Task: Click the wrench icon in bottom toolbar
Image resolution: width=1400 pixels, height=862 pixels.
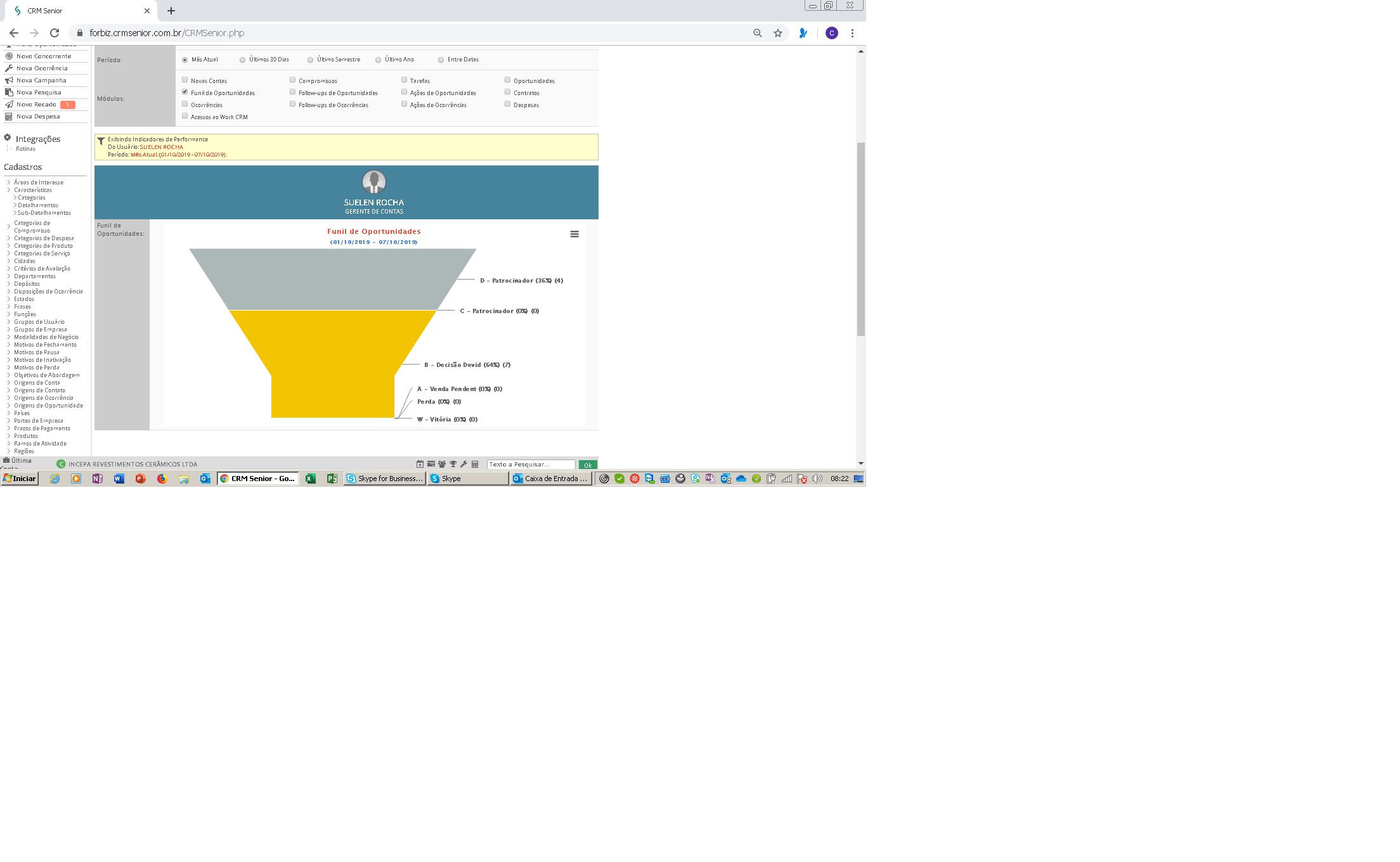Action: [x=463, y=464]
